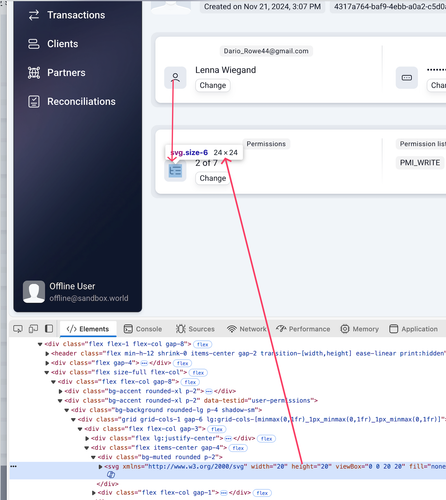
Task: Click the badge icon under the svg row
Action: tap(111, 475)
